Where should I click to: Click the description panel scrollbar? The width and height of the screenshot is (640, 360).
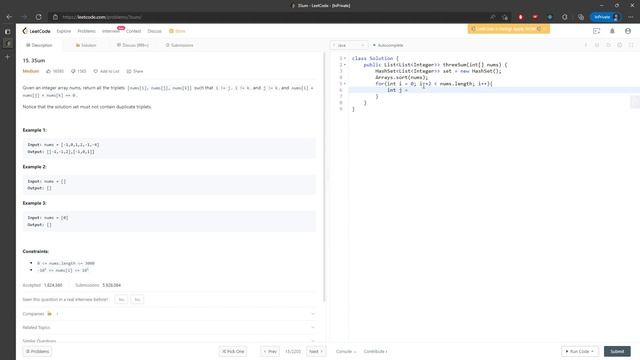pyautogui.click(x=324, y=177)
